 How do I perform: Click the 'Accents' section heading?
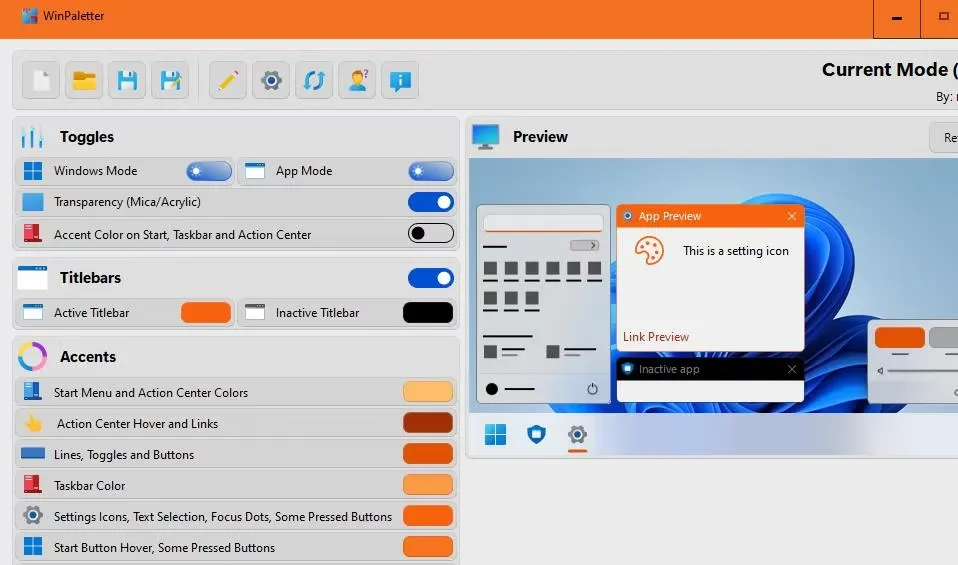(88, 357)
